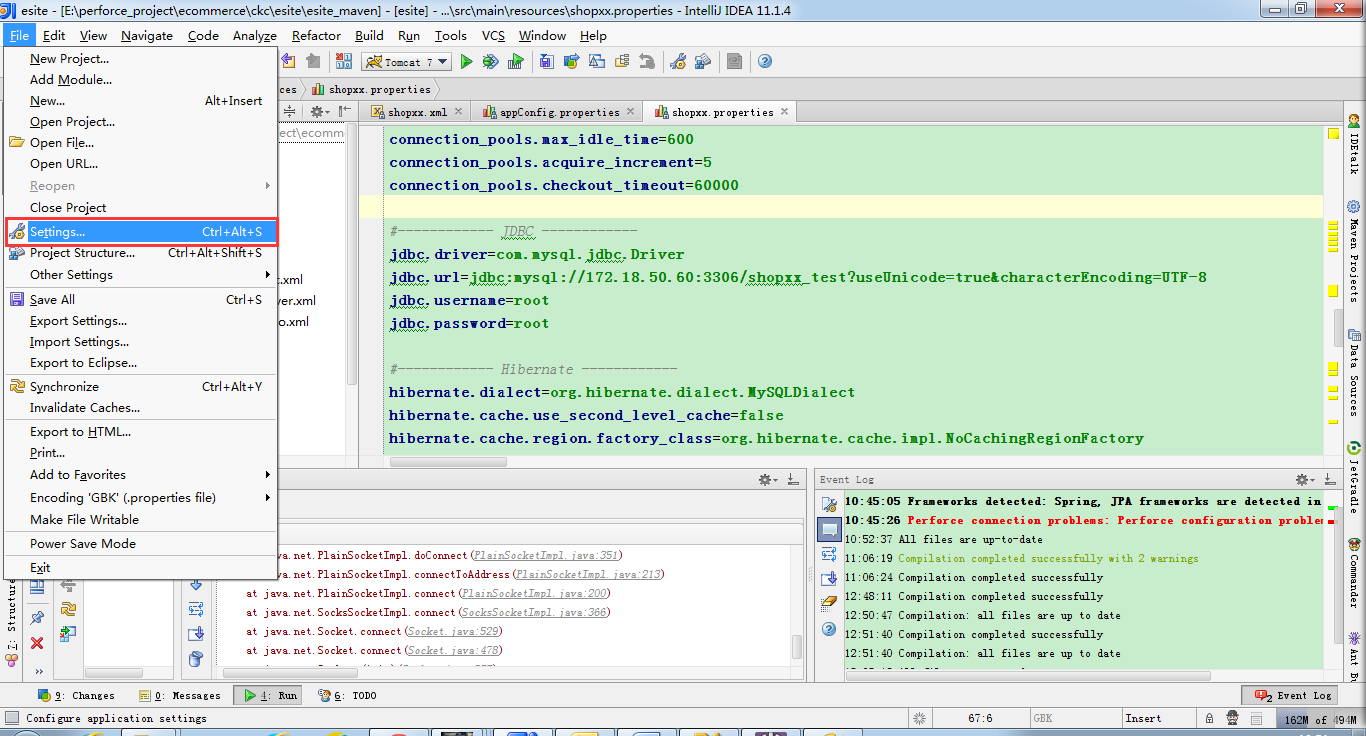Expand the Other Settings submenu

(141, 274)
